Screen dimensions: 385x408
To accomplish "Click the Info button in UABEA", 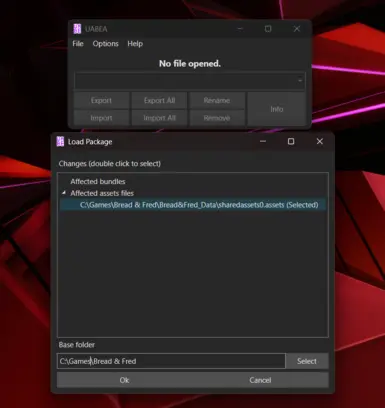I will pos(277,109).
